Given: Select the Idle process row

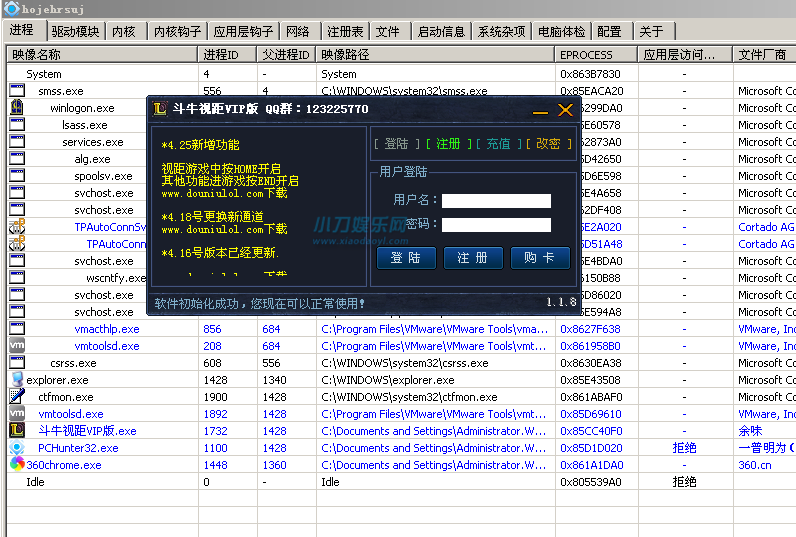Looking at the screenshot, I should tap(401, 482).
